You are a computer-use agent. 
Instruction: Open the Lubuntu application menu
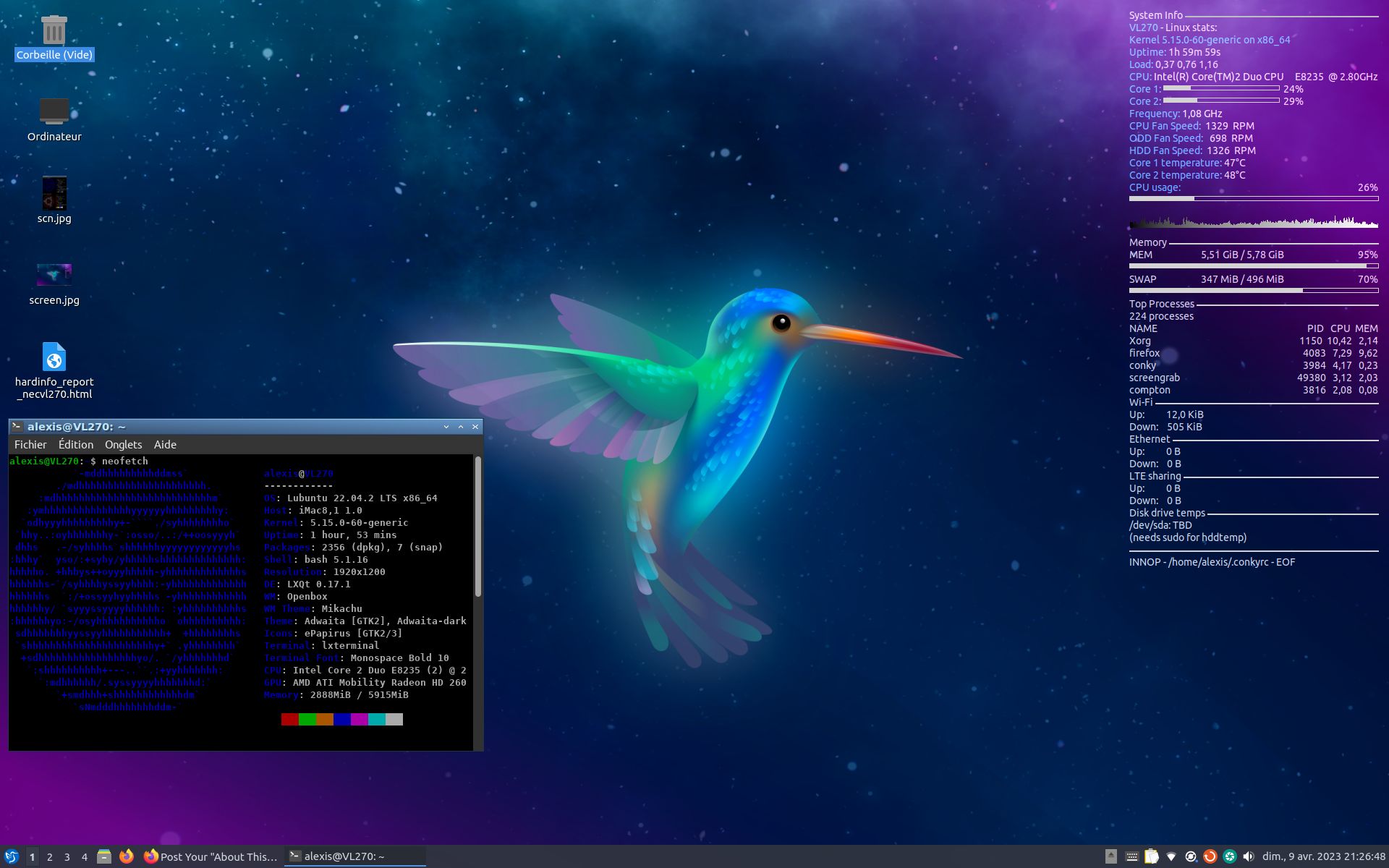tap(11, 856)
